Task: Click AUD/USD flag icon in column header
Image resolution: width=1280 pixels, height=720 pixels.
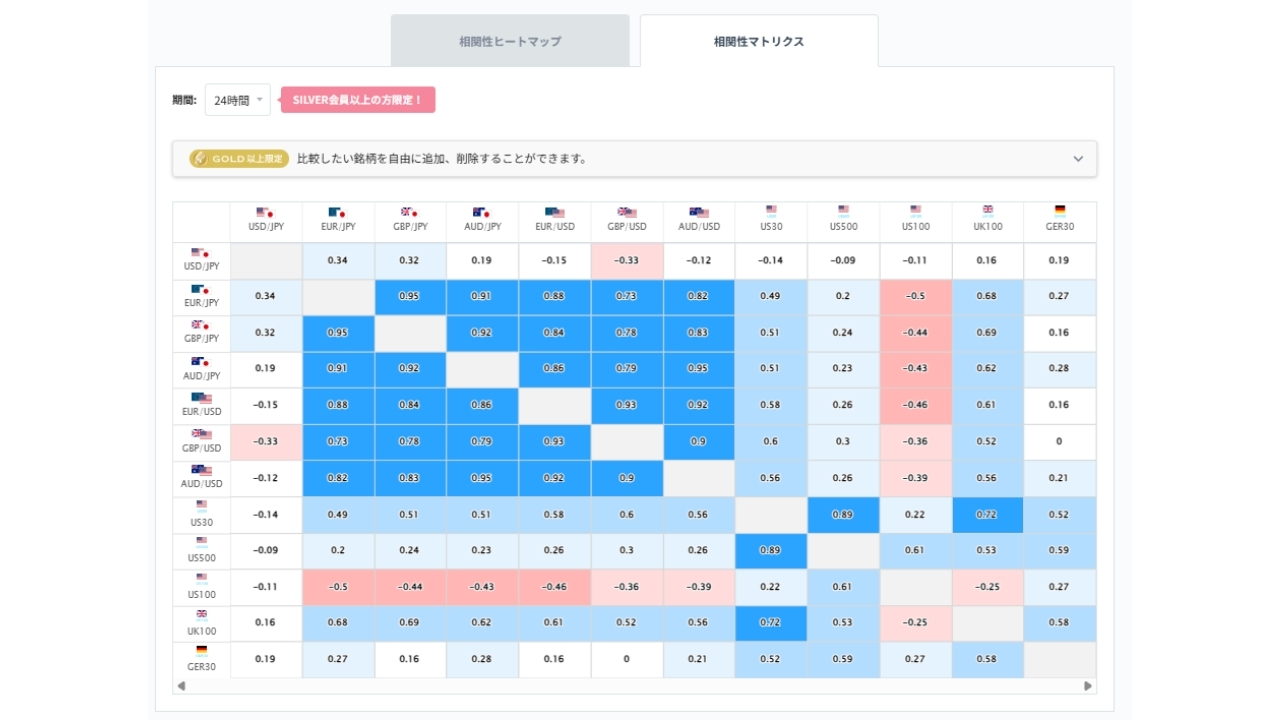Action: click(x=699, y=212)
